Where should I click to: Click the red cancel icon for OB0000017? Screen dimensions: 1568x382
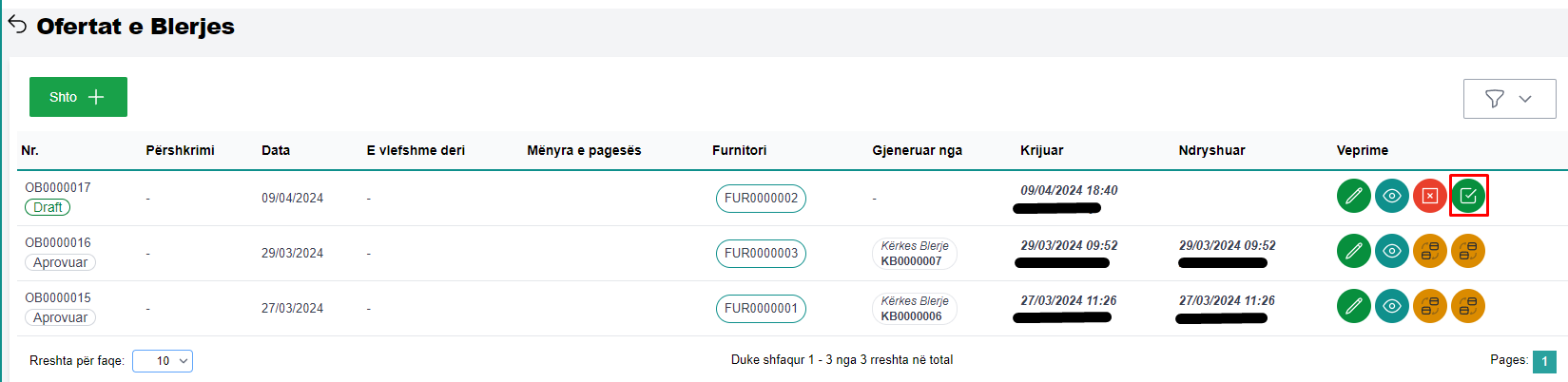click(1429, 197)
